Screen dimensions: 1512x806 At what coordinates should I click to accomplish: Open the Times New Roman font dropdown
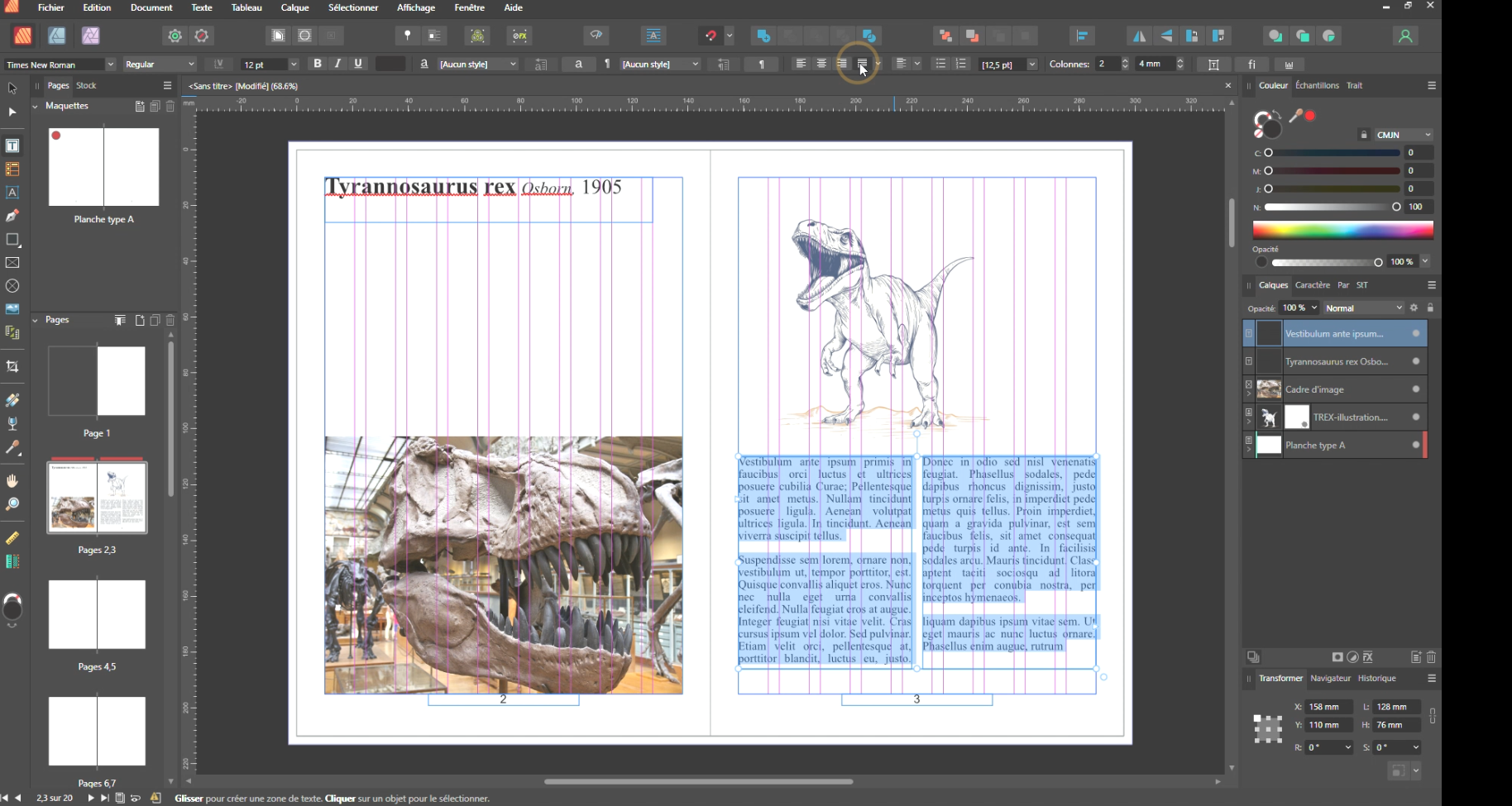pyautogui.click(x=110, y=64)
